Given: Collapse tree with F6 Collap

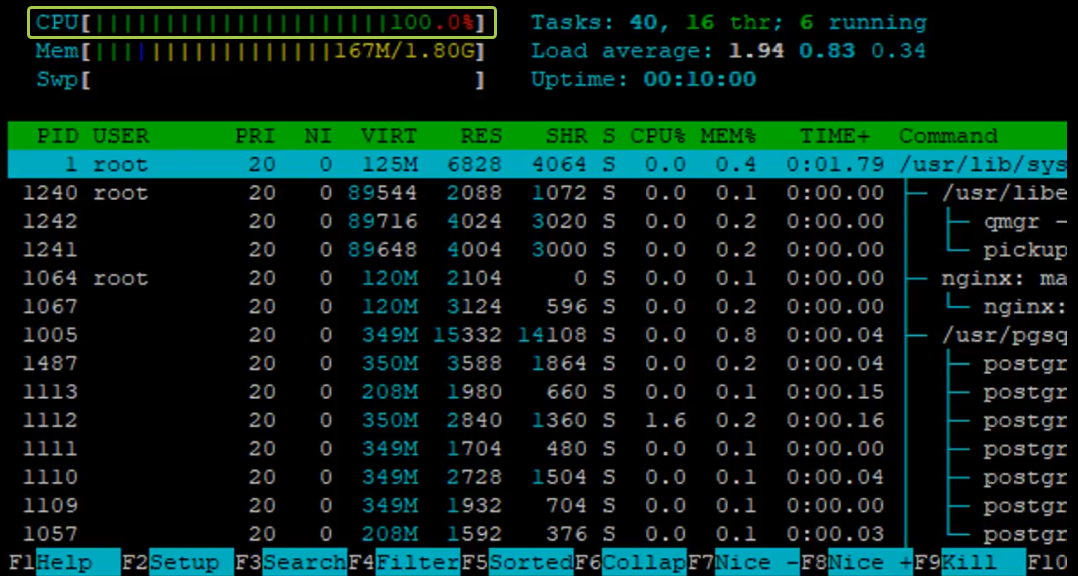Looking at the screenshot, I should [x=630, y=563].
